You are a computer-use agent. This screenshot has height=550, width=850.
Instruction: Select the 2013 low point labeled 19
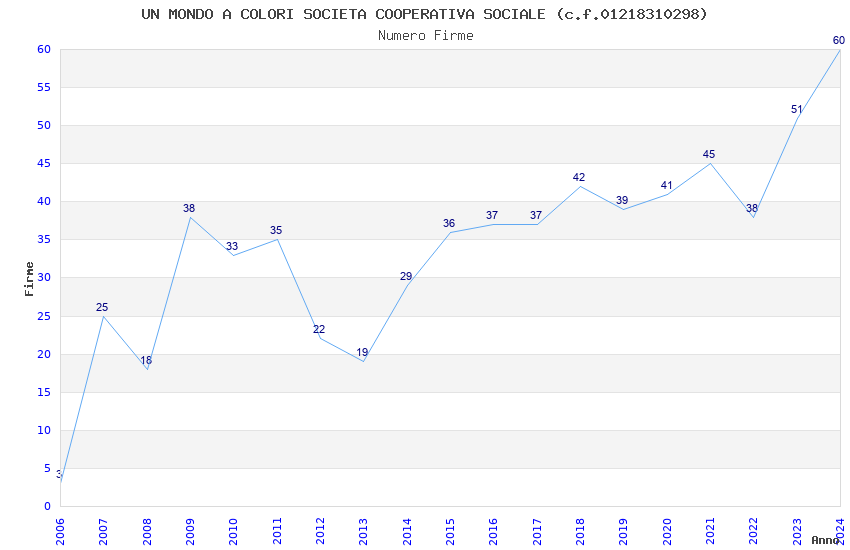click(x=362, y=352)
